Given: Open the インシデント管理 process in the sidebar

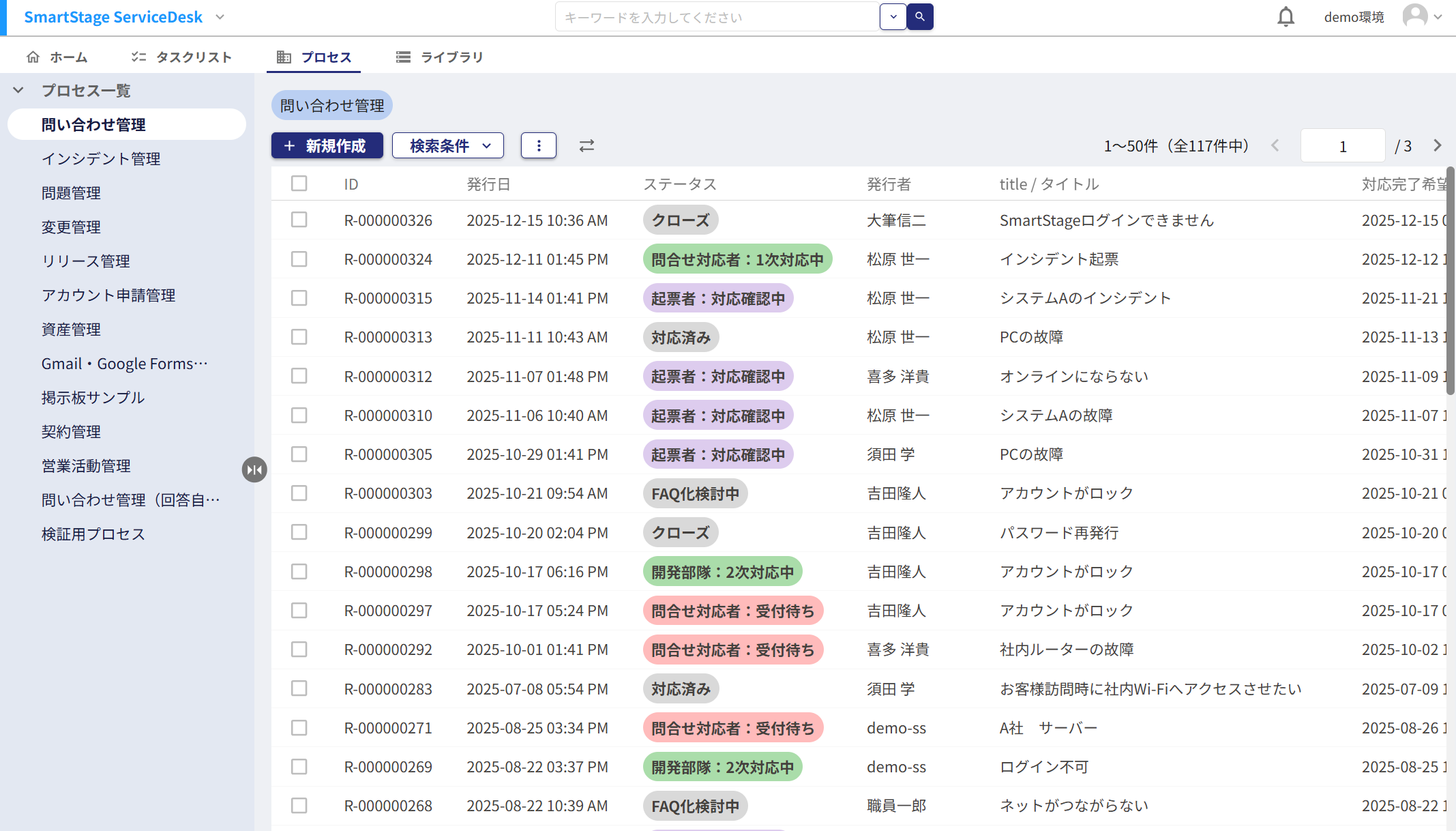Looking at the screenshot, I should (101, 158).
